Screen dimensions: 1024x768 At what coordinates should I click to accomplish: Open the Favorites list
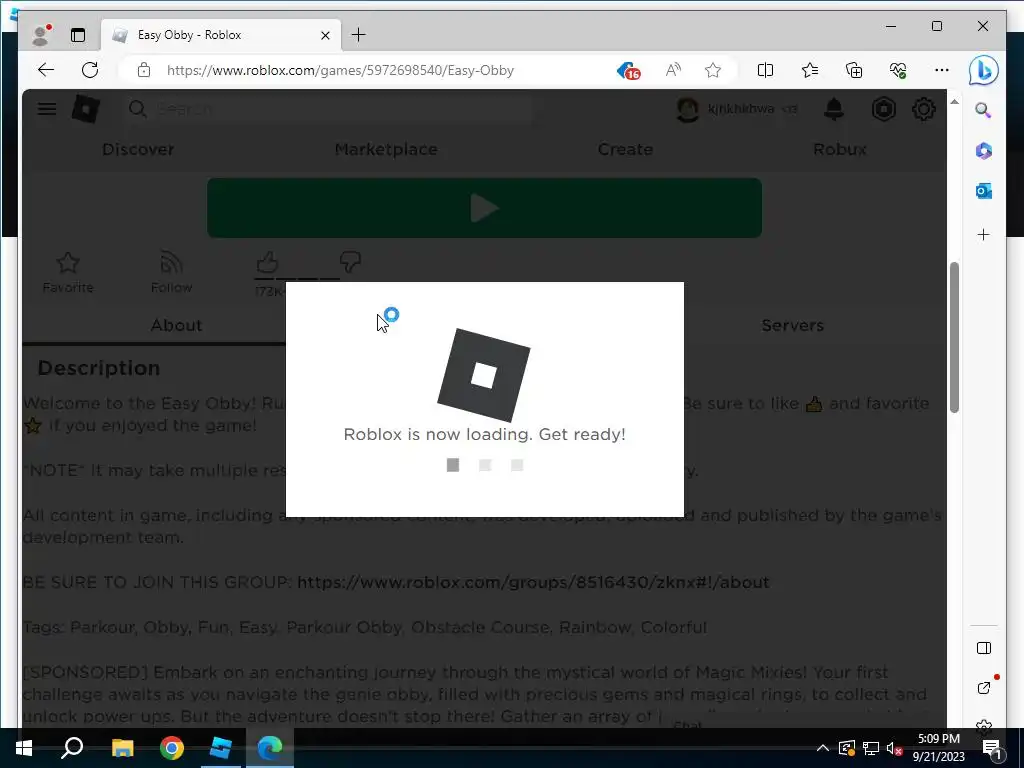coord(810,70)
